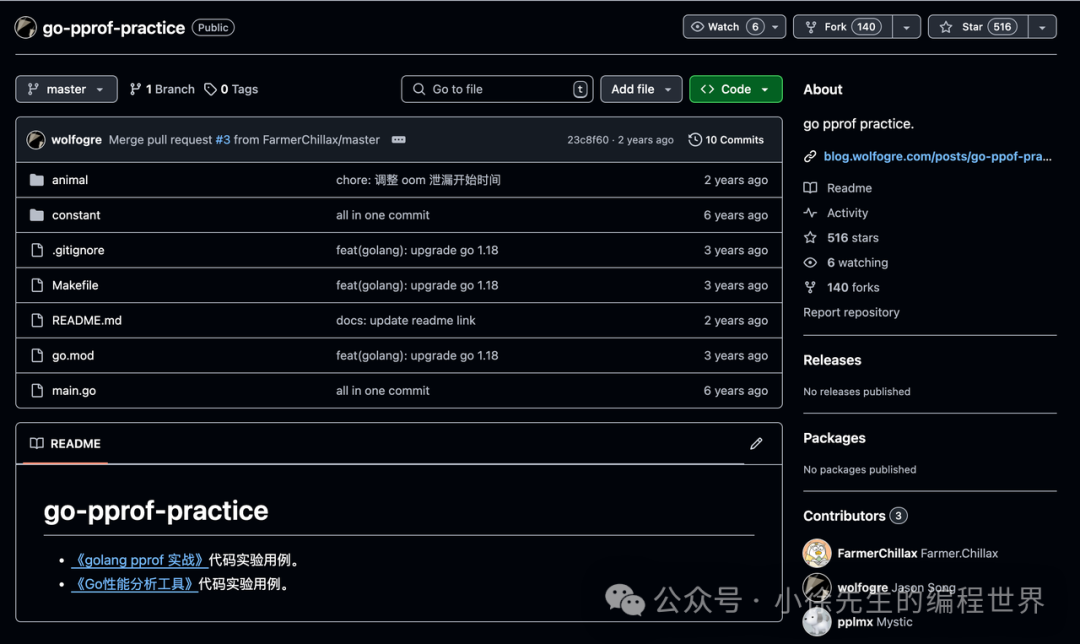Click the Go to file search field
This screenshot has width=1080, height=644.
click(497, 89)
